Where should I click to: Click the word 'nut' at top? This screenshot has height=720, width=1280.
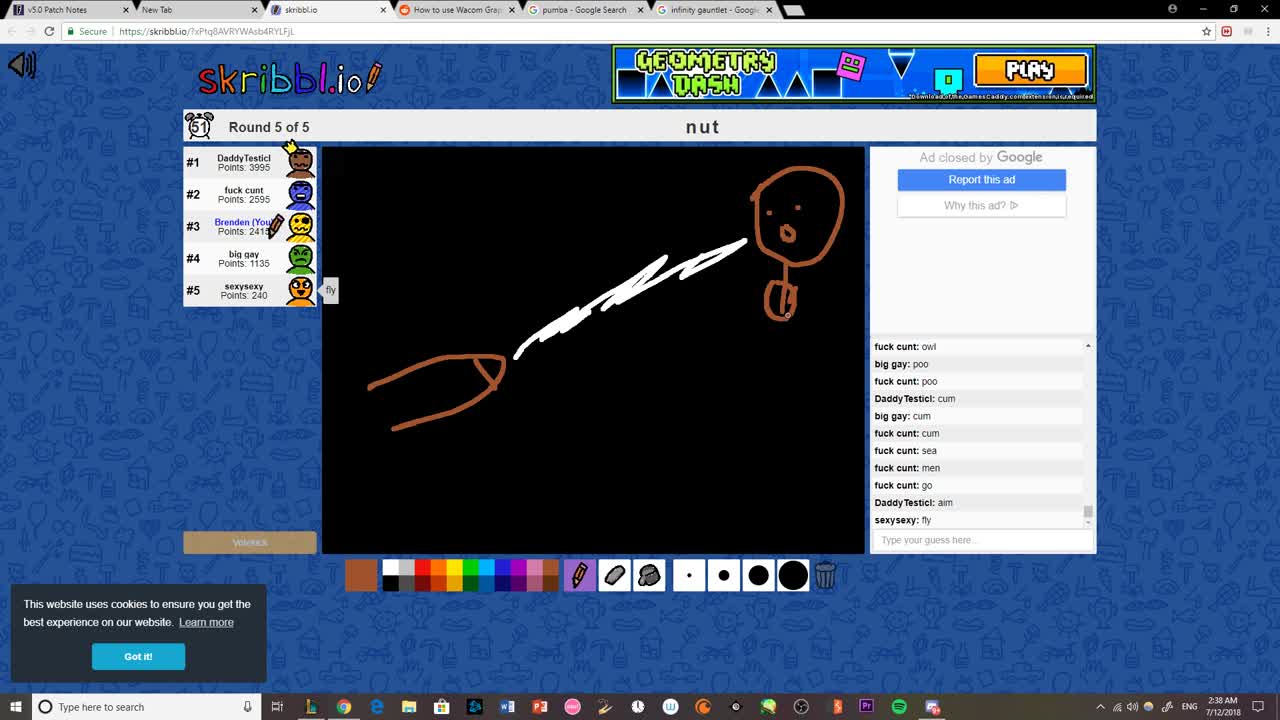point(703,127)
